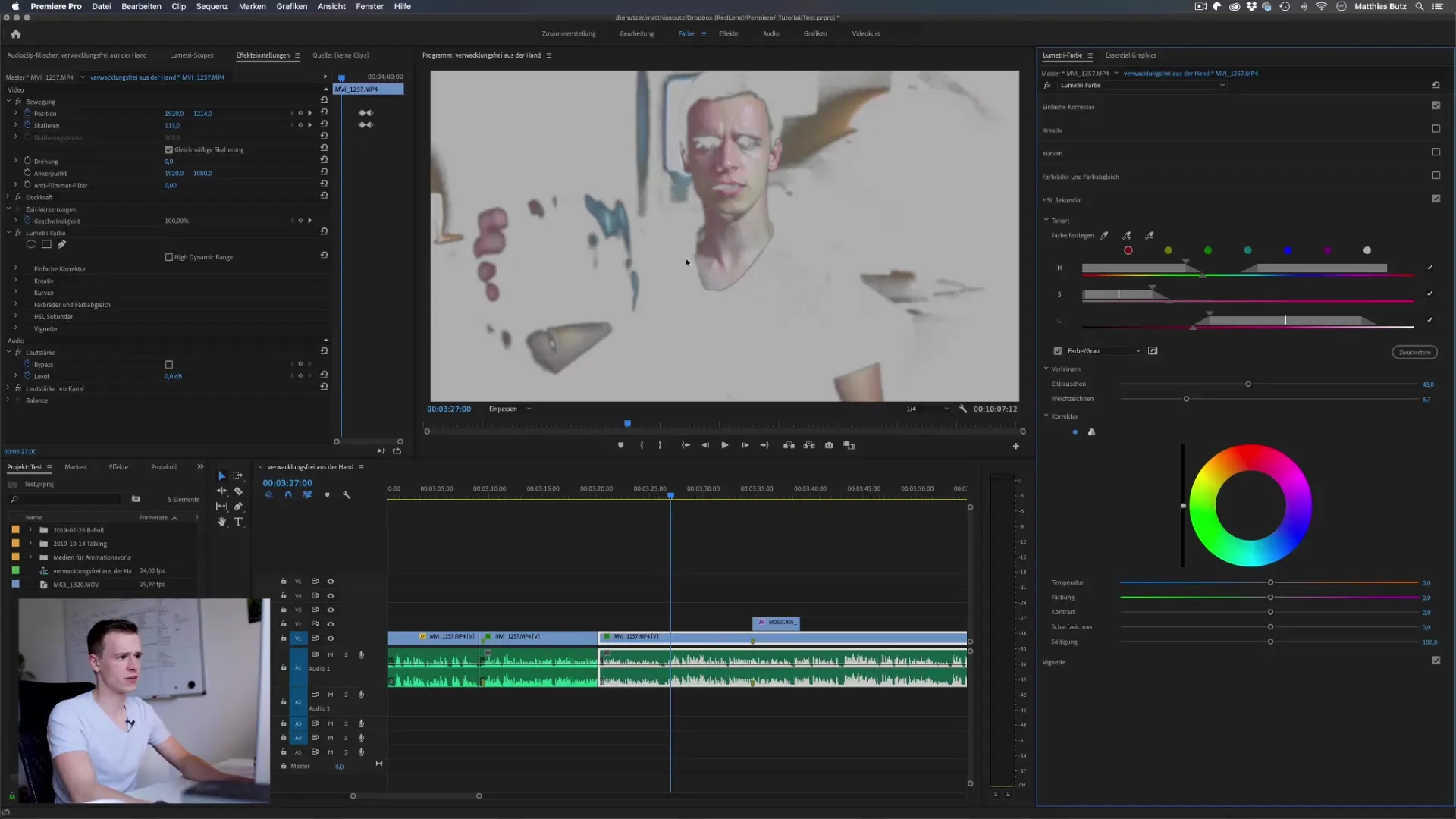Click Mark In button
Image resolution: width=1456 pixels, height=819 pixels.
pos(642,445)
